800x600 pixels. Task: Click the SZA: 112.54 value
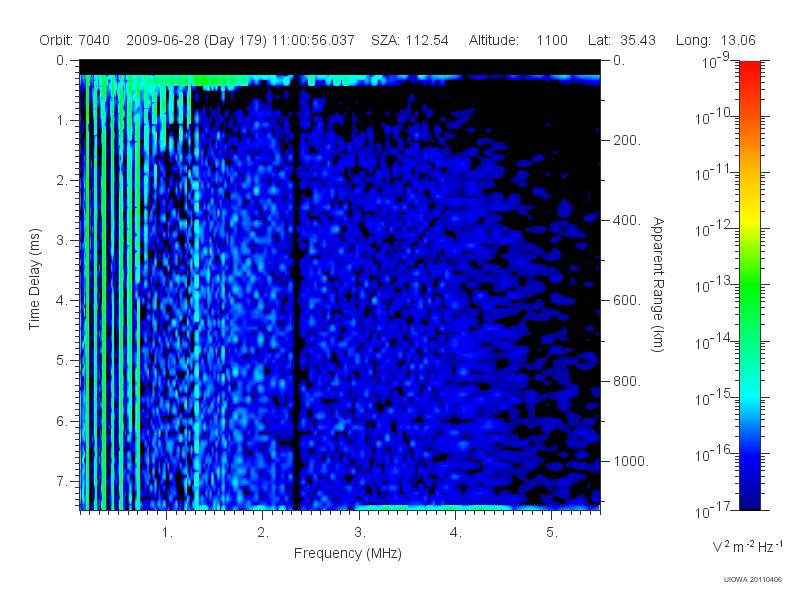point(410,40)
